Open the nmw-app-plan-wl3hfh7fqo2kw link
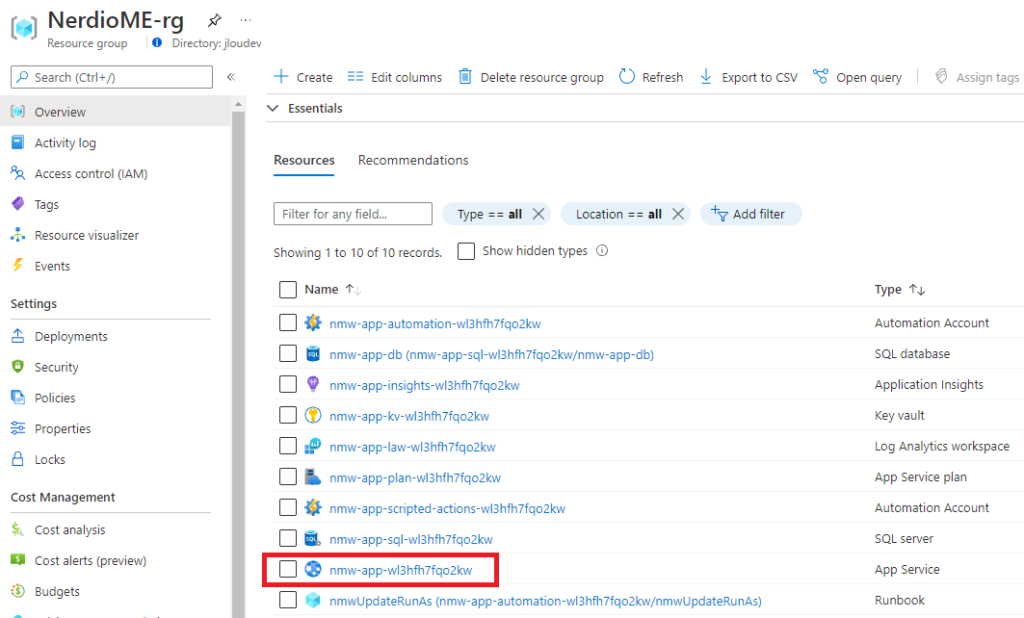This screenshot has height=618, width=1024. pos(415,478)
